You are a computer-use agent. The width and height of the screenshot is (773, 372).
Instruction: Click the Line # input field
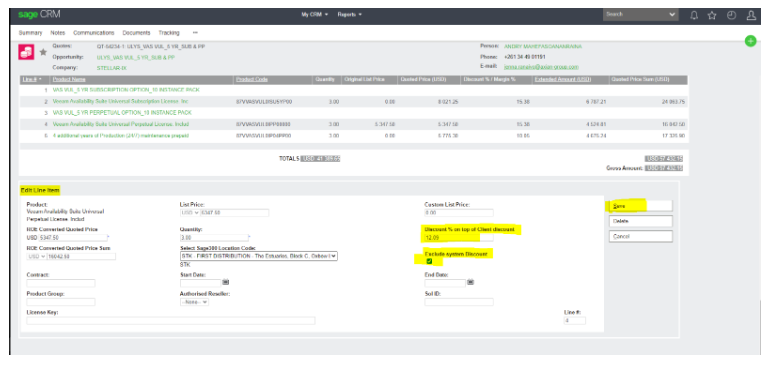575,321
